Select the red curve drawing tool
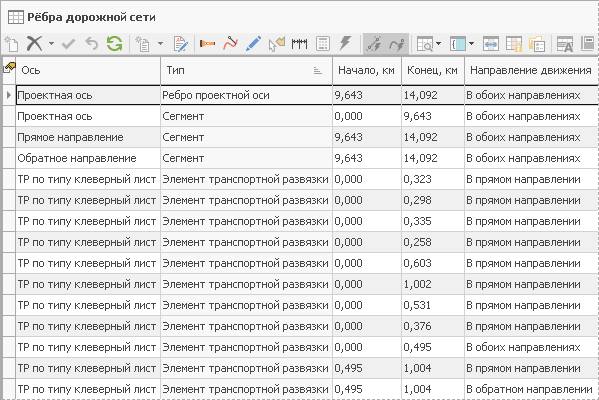The image size is (599, 400). (230, 44)
